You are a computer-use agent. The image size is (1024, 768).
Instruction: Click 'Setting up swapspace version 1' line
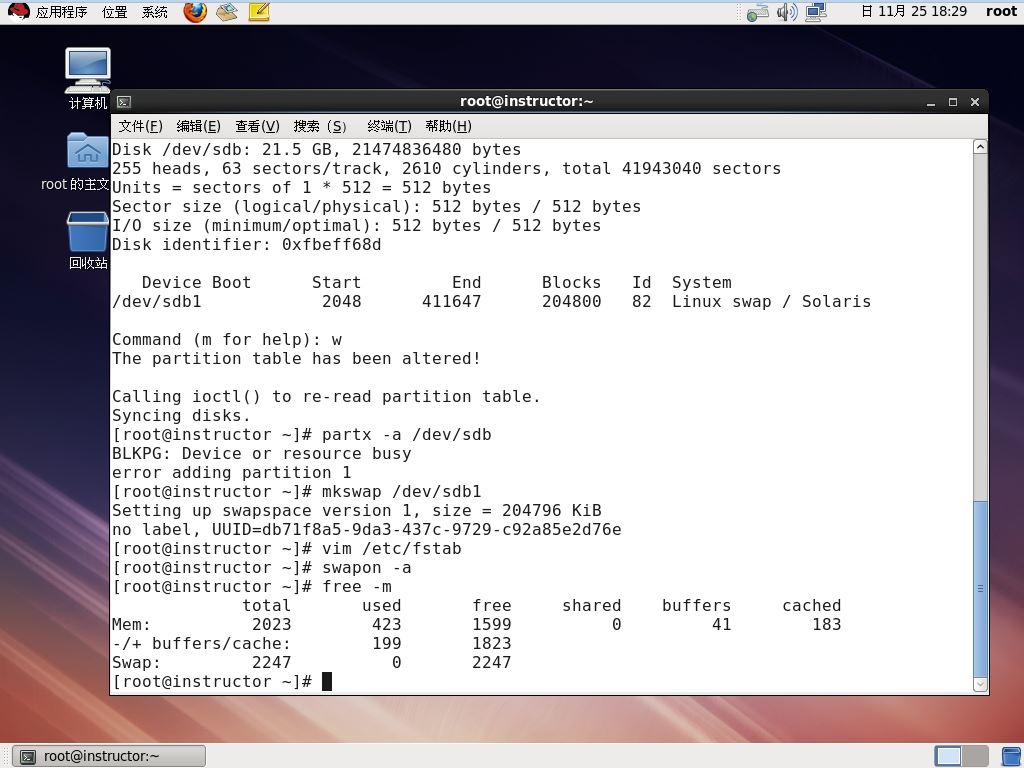point(357,510)
